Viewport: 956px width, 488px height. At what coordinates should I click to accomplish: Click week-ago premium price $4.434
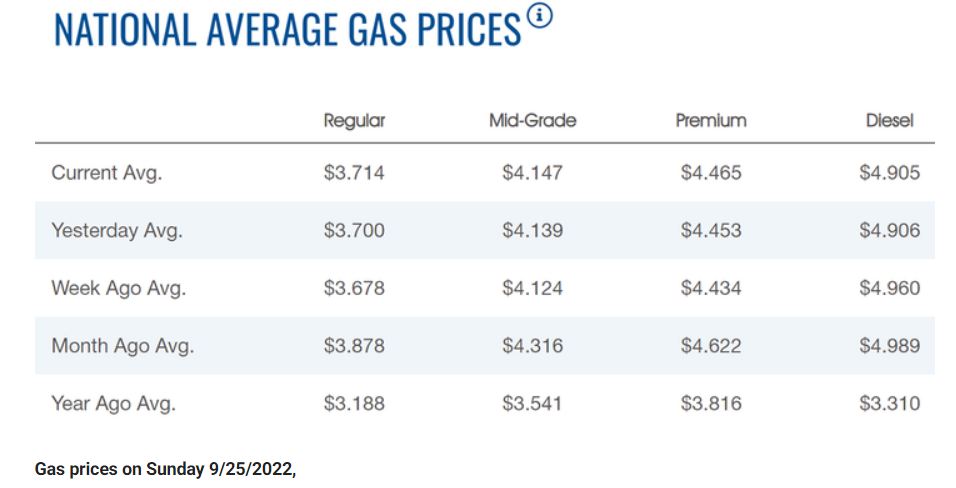(711, 289)
